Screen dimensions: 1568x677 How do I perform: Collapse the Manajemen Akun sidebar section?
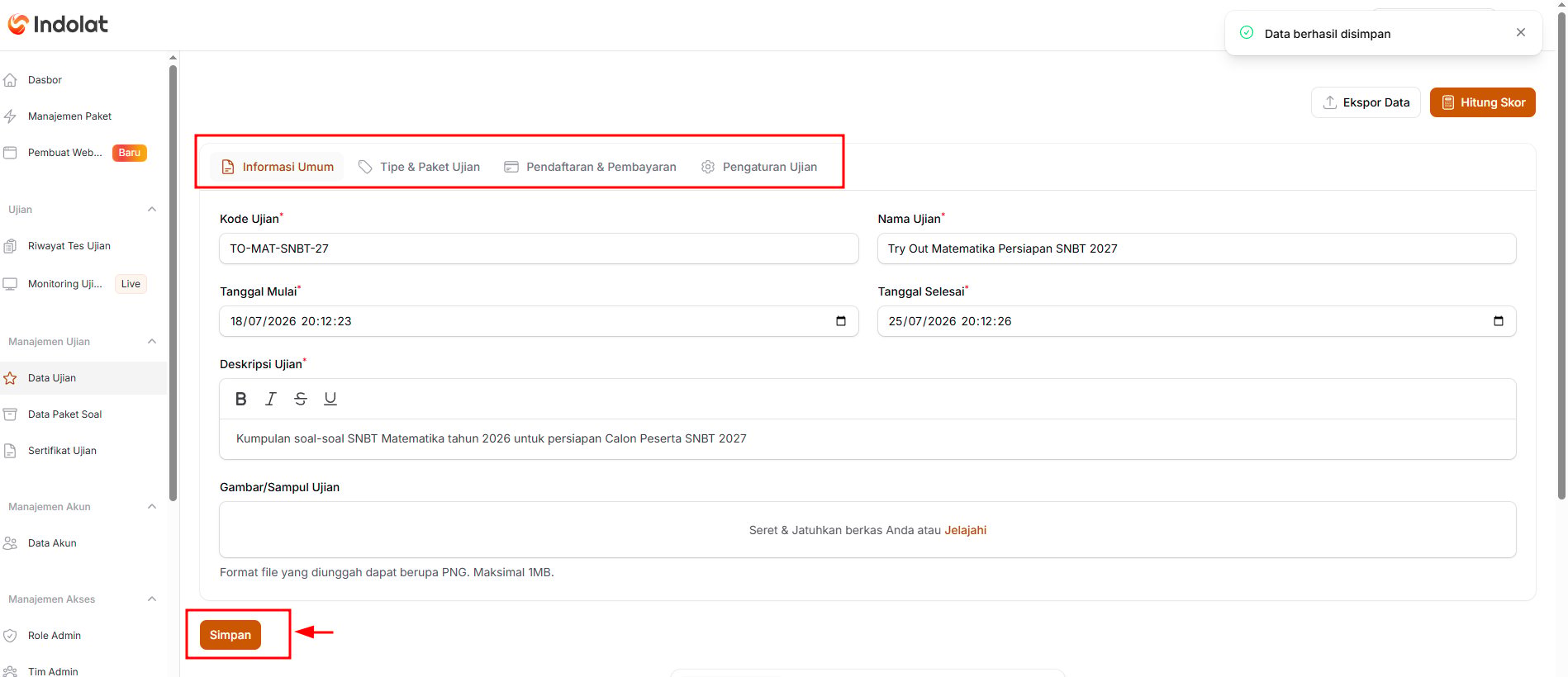(152, 507)
